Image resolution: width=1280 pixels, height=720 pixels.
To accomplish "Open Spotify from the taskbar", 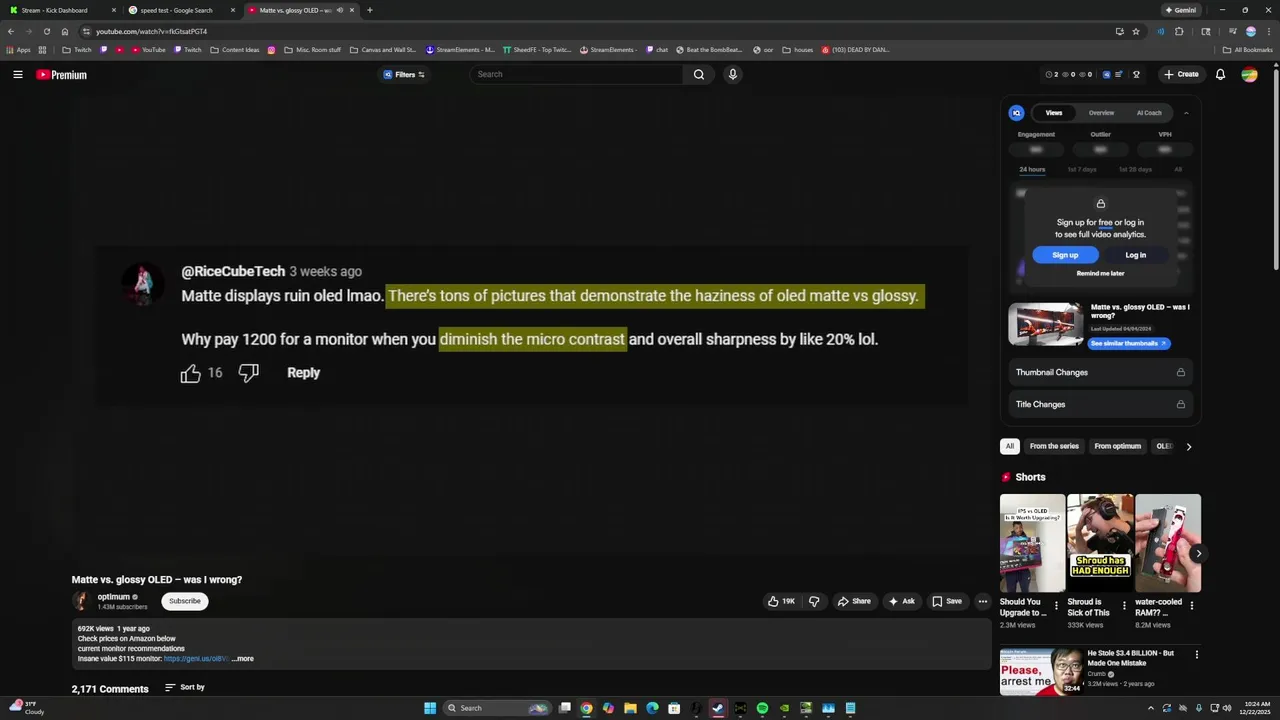I will click(x=762, y=708).
